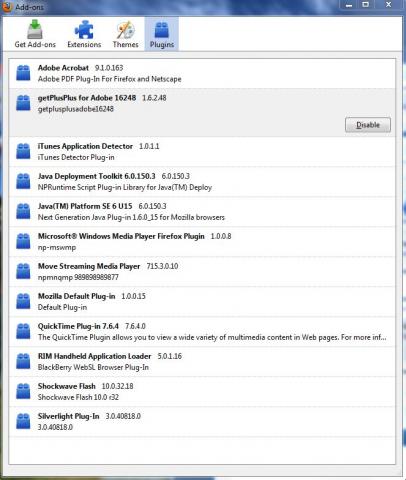The image size is (406, 480).
Task: Click Shockwave Flash version 10.0.32.18
Action: [x=117, y=386]
